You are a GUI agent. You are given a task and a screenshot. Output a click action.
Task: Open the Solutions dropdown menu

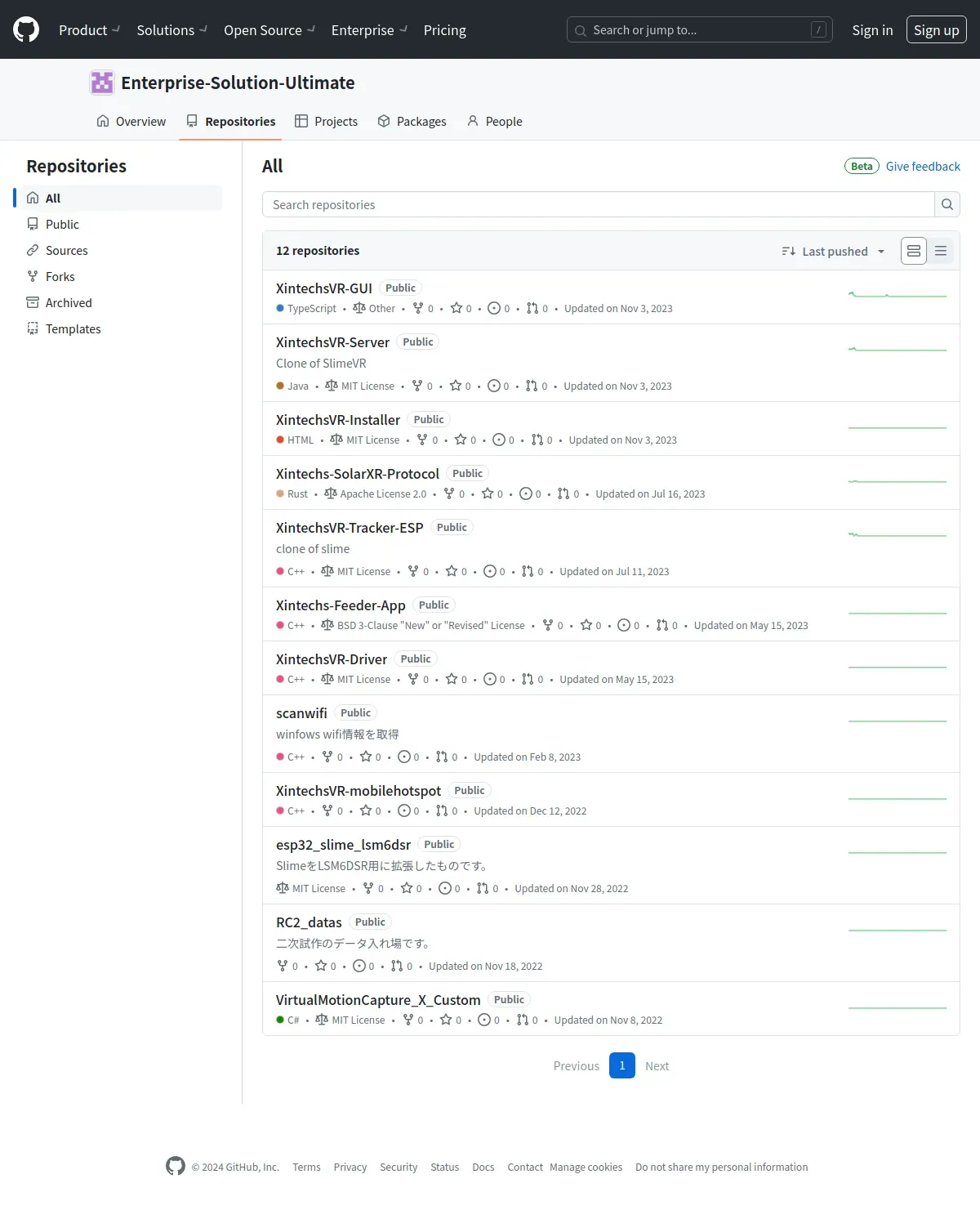tap(172, 30)
